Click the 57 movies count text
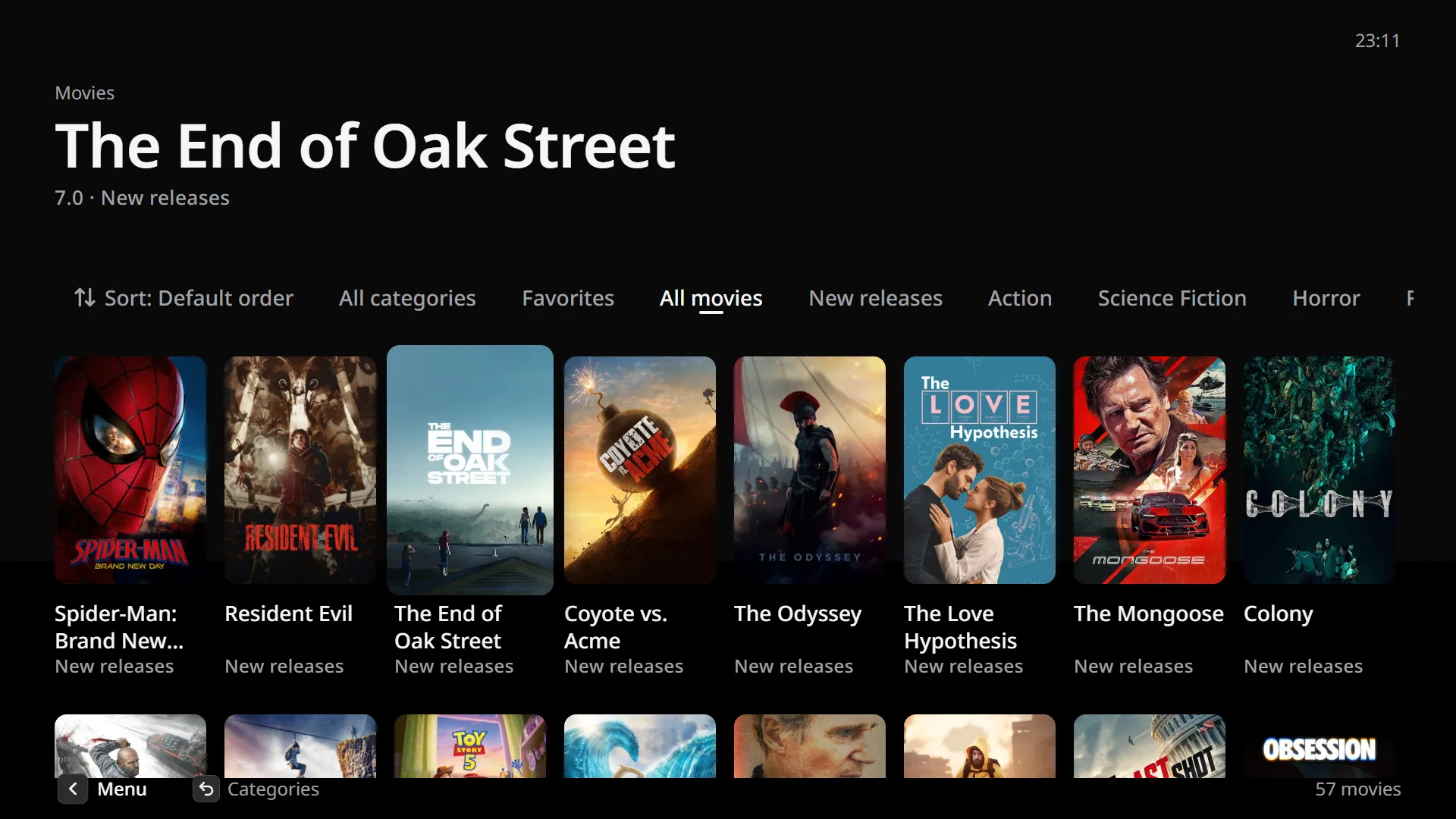Viewport: 1456px width, 819px height. coord(1358,789)
